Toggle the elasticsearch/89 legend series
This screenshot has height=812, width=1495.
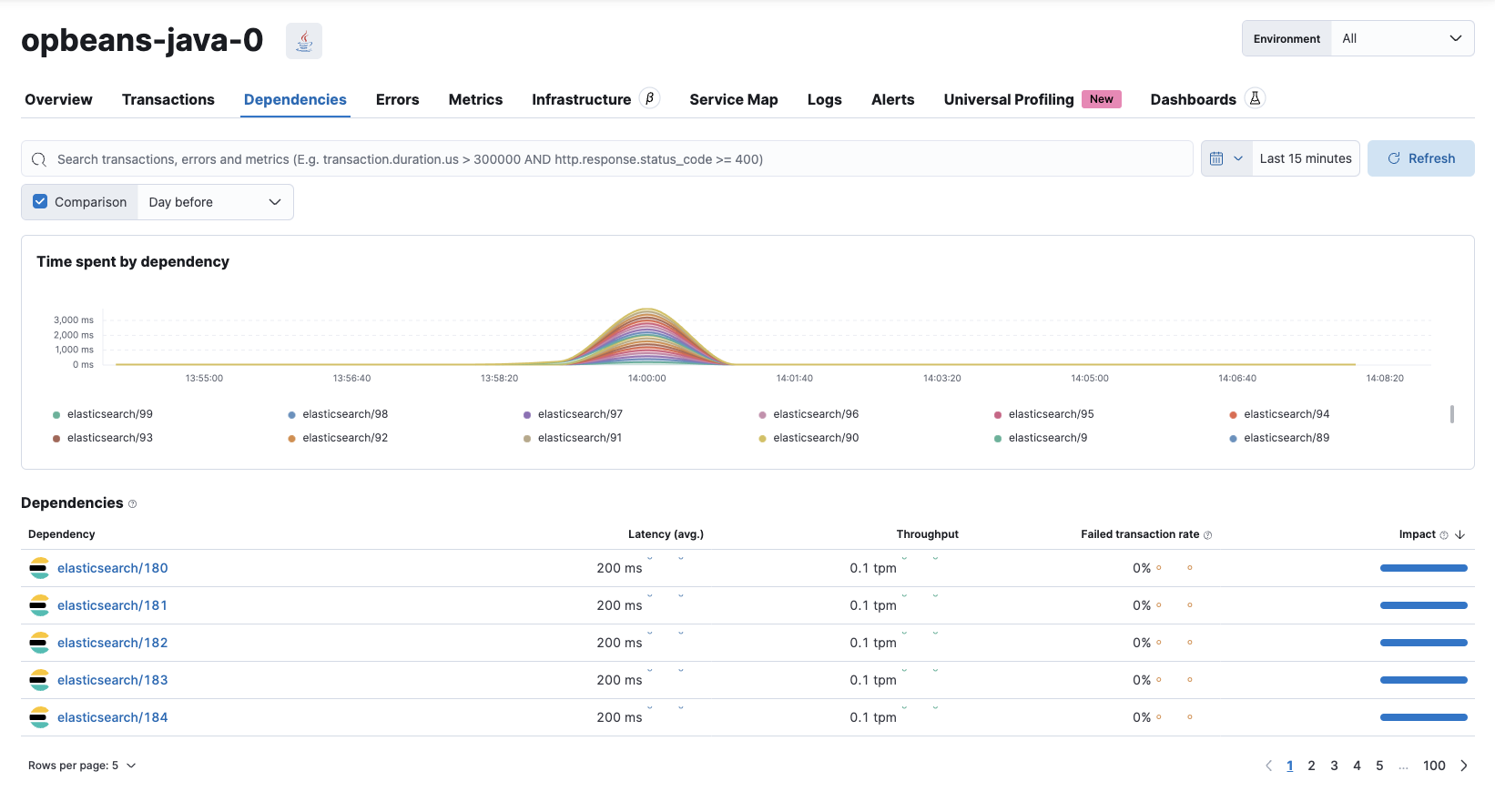tap(1279, 438)
